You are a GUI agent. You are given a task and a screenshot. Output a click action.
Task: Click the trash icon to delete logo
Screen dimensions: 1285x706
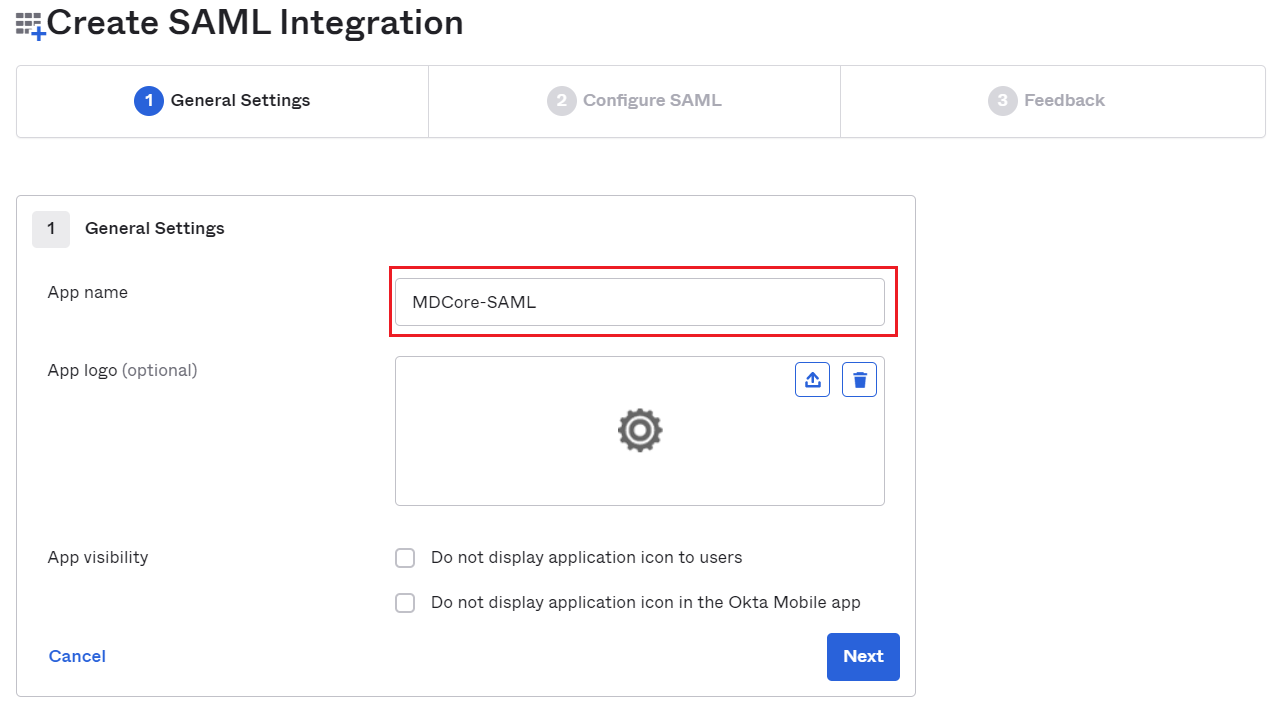[x=859, y=380]
